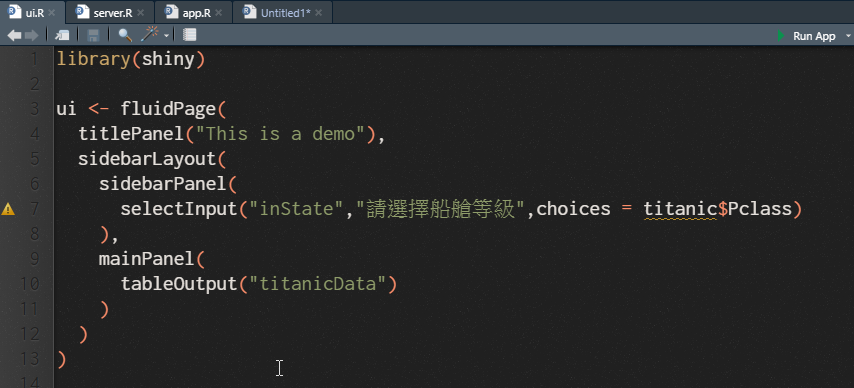Image resolution: width=854 pixels, height=388 pixels.
Task: Open the Code Tools dropdown arrow
Action: click(166, 37)
